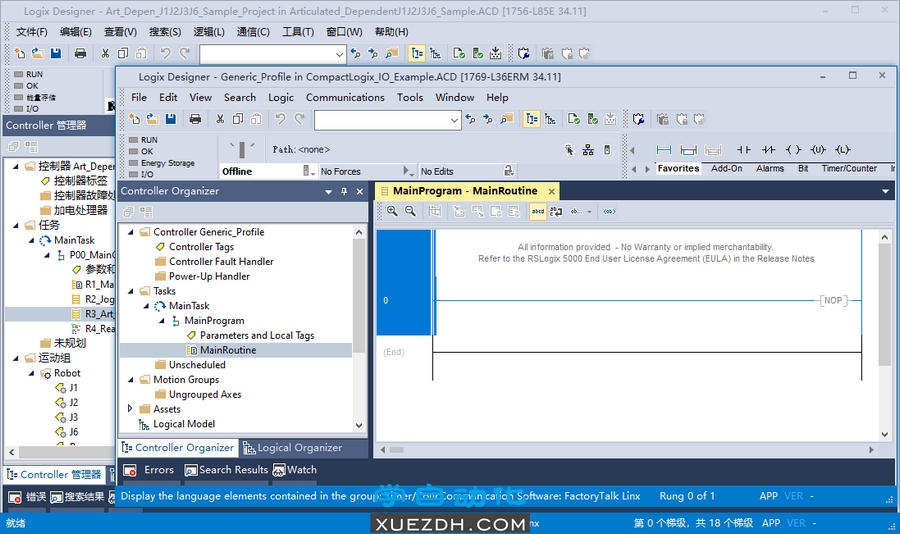Open search combo box dropdown in front toolbar
Image resolution: width=900 pixels, height=534 pixels.
pos(454,120)
